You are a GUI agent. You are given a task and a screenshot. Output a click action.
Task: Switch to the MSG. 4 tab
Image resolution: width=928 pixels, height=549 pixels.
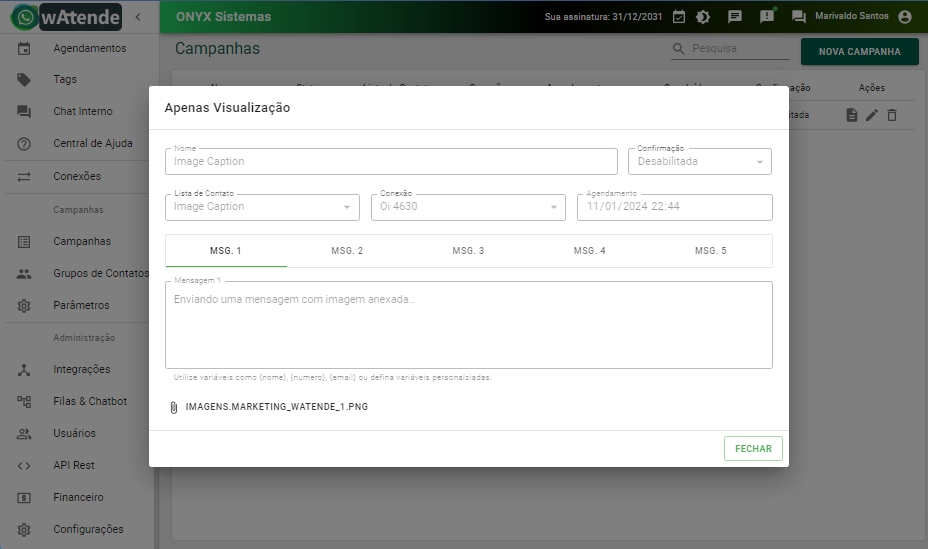[589, 251]
